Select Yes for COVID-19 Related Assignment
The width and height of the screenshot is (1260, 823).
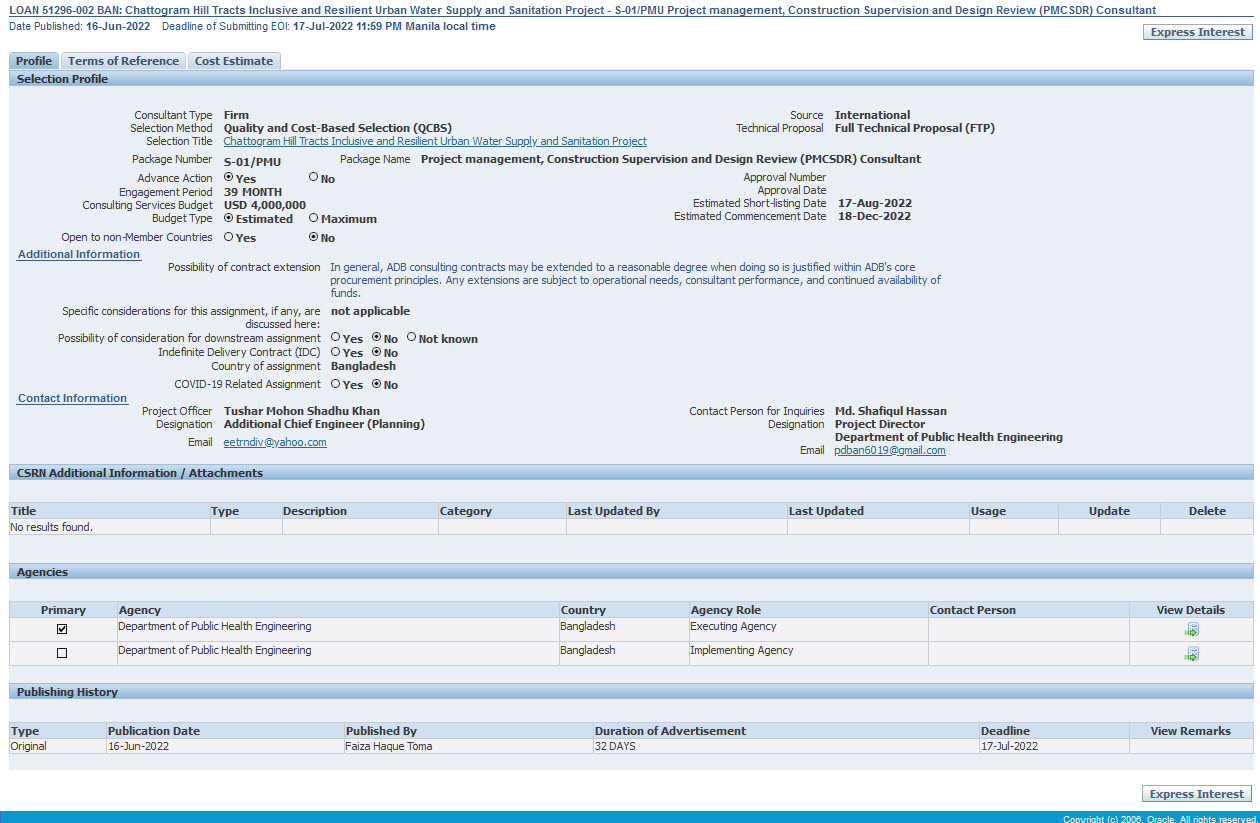point(336,384)
